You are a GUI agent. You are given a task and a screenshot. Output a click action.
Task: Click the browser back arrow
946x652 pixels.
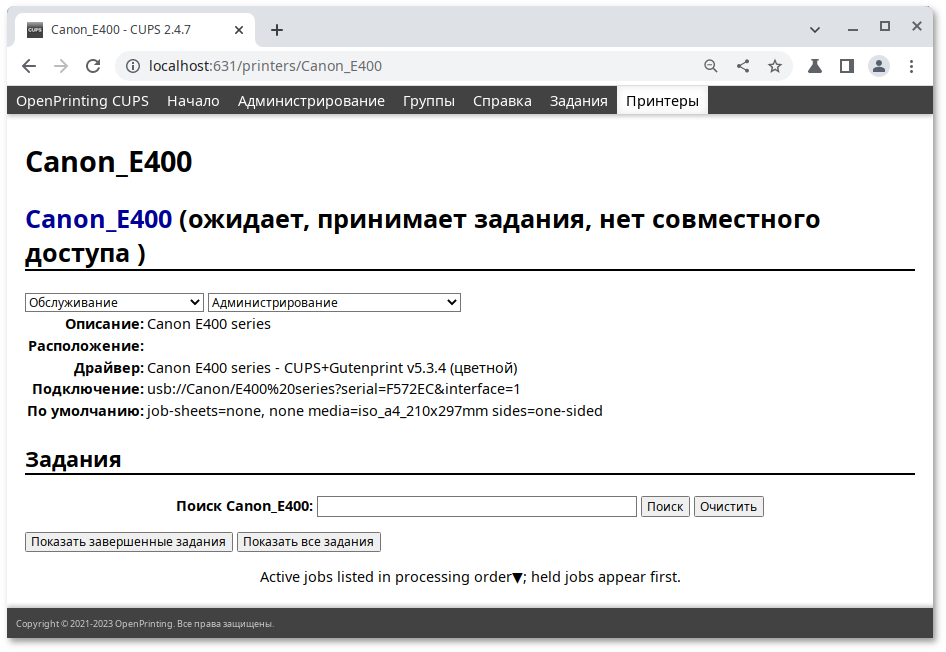click(x=29, y=65)
